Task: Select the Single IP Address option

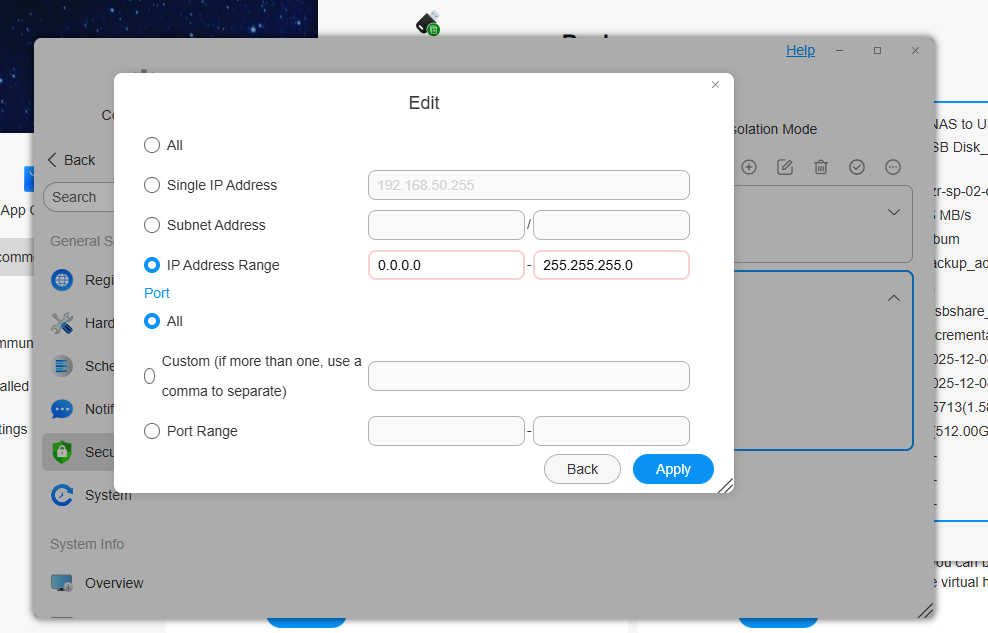Action: [152, 185]
